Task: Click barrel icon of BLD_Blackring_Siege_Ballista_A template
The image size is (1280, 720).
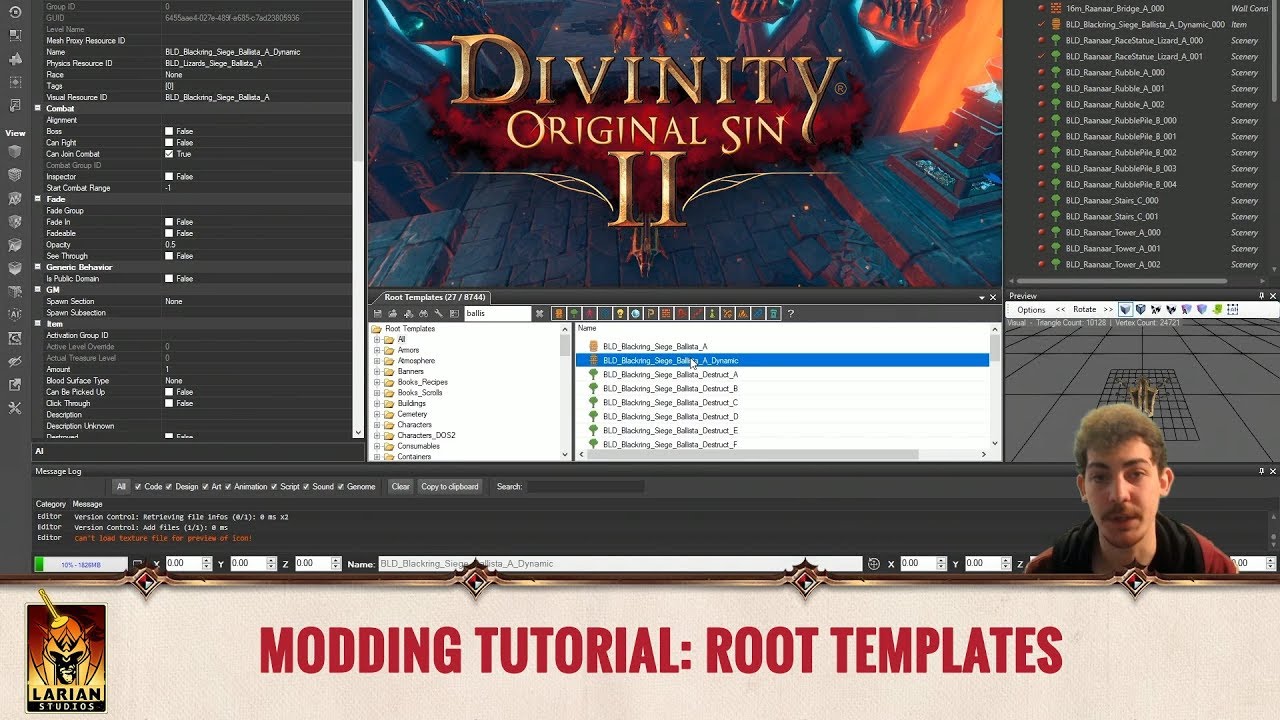Action: (593, 346)
